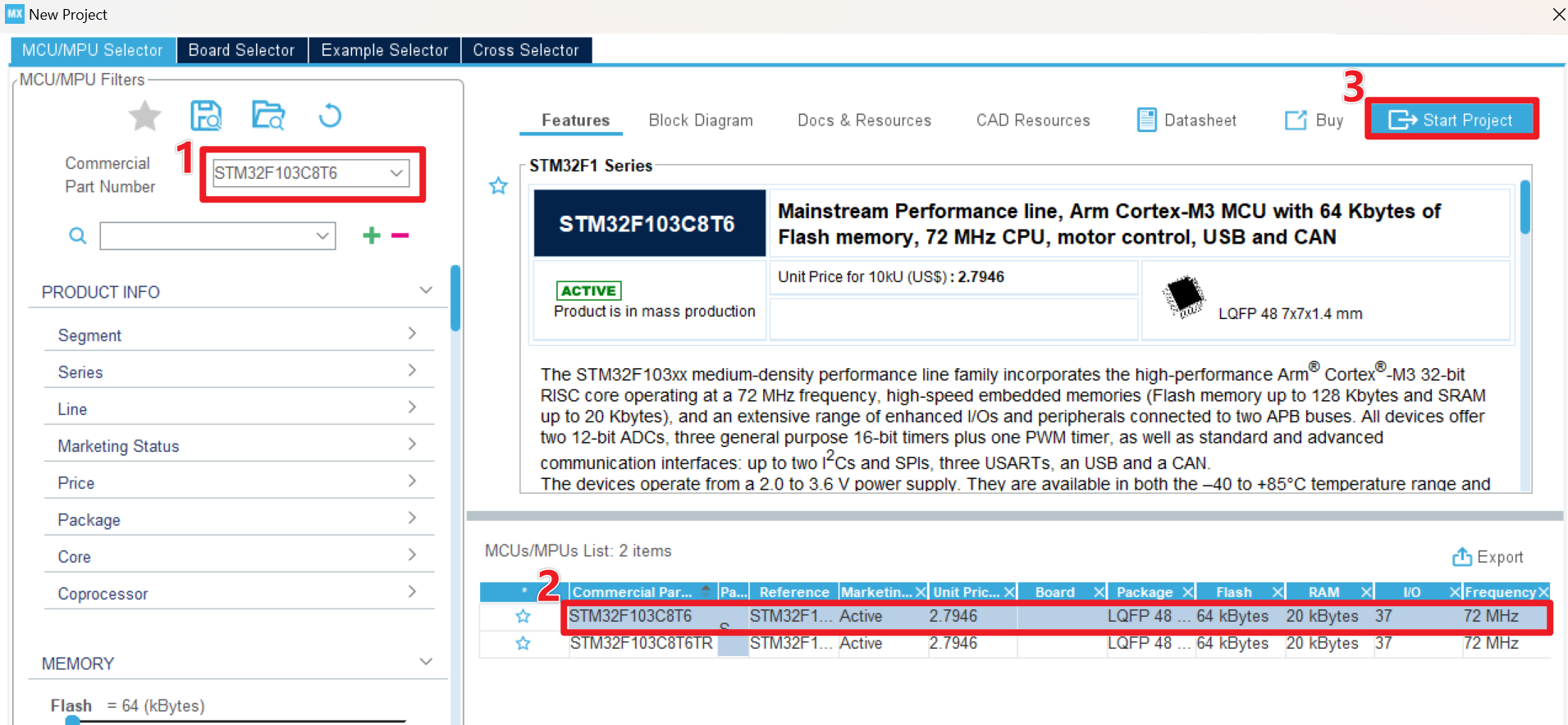Toggle favorite star beside STM32F1 Series panel
This screenshot has width=1568, height=725.
coord(498,186)
